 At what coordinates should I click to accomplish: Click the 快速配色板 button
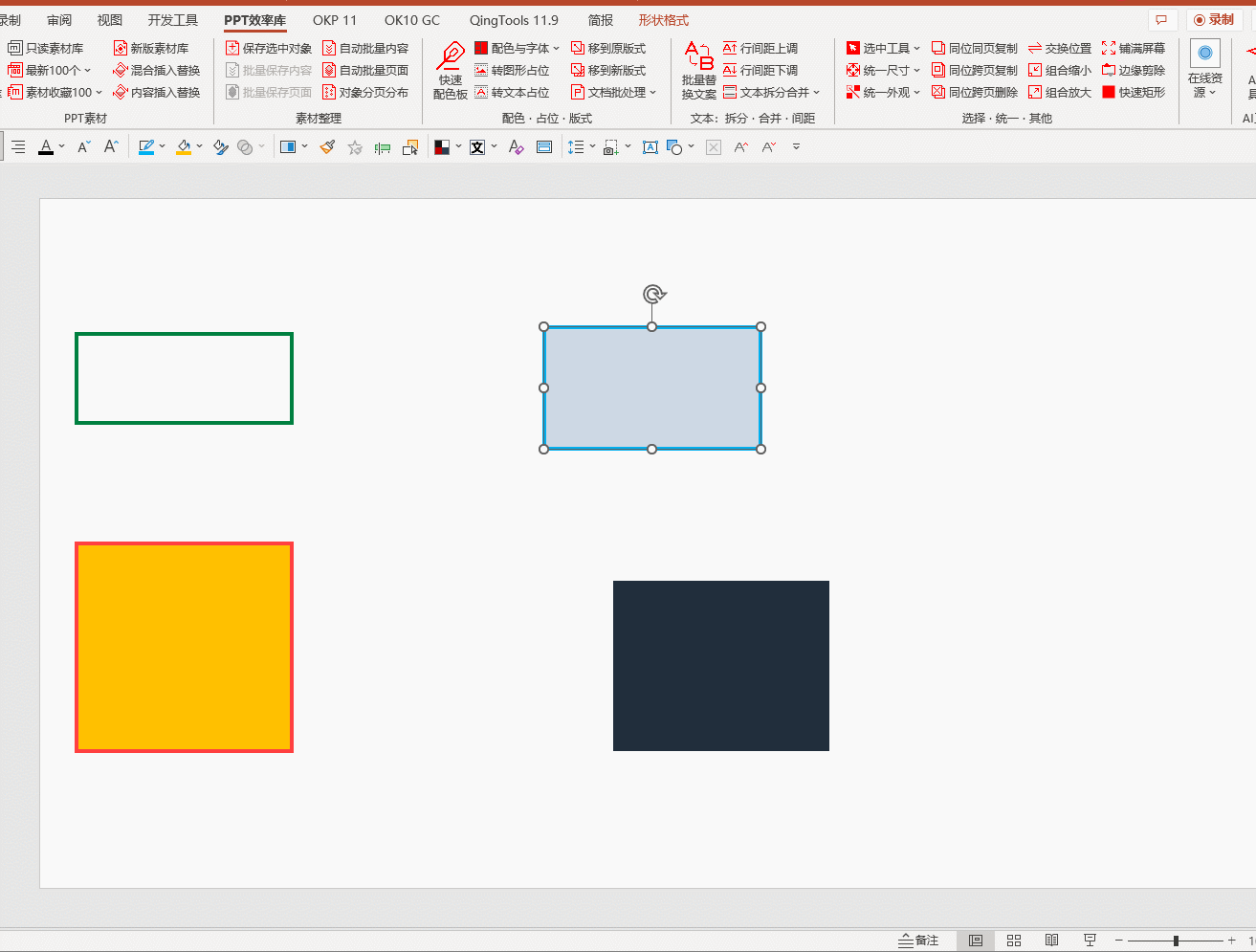[450, 70]
